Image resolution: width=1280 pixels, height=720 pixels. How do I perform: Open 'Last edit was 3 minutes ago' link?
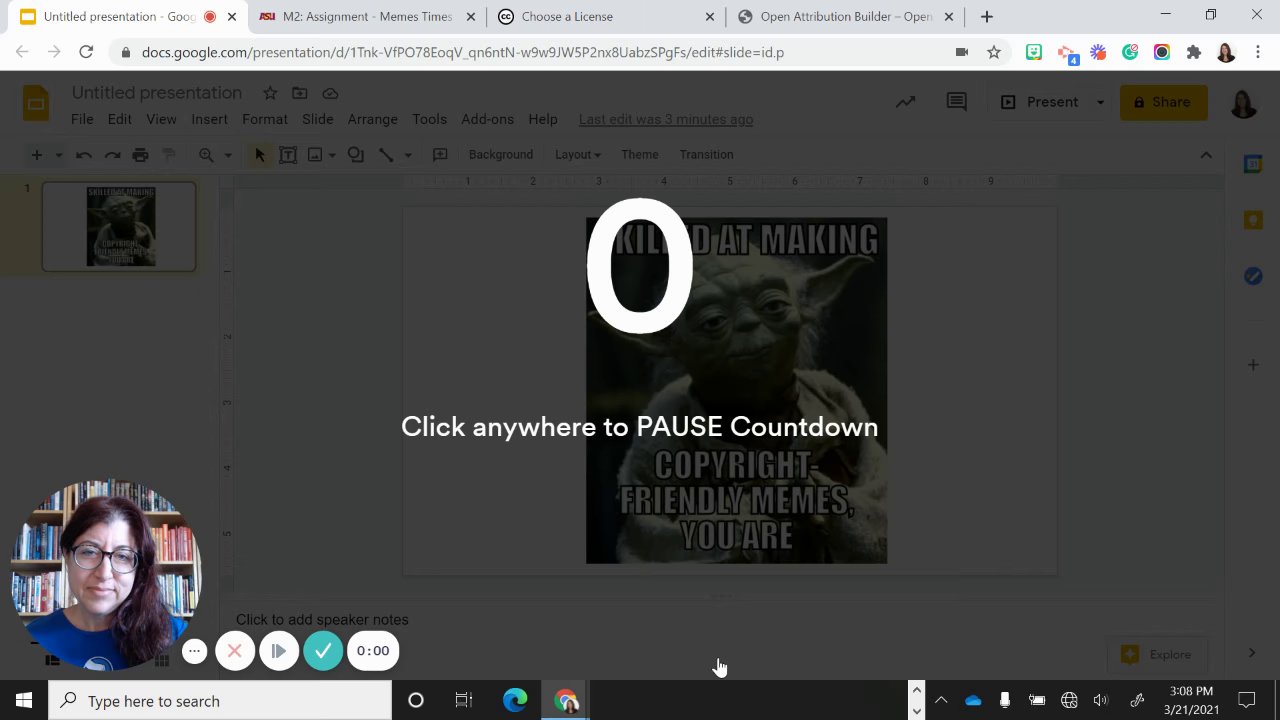[x=666, y=119]
